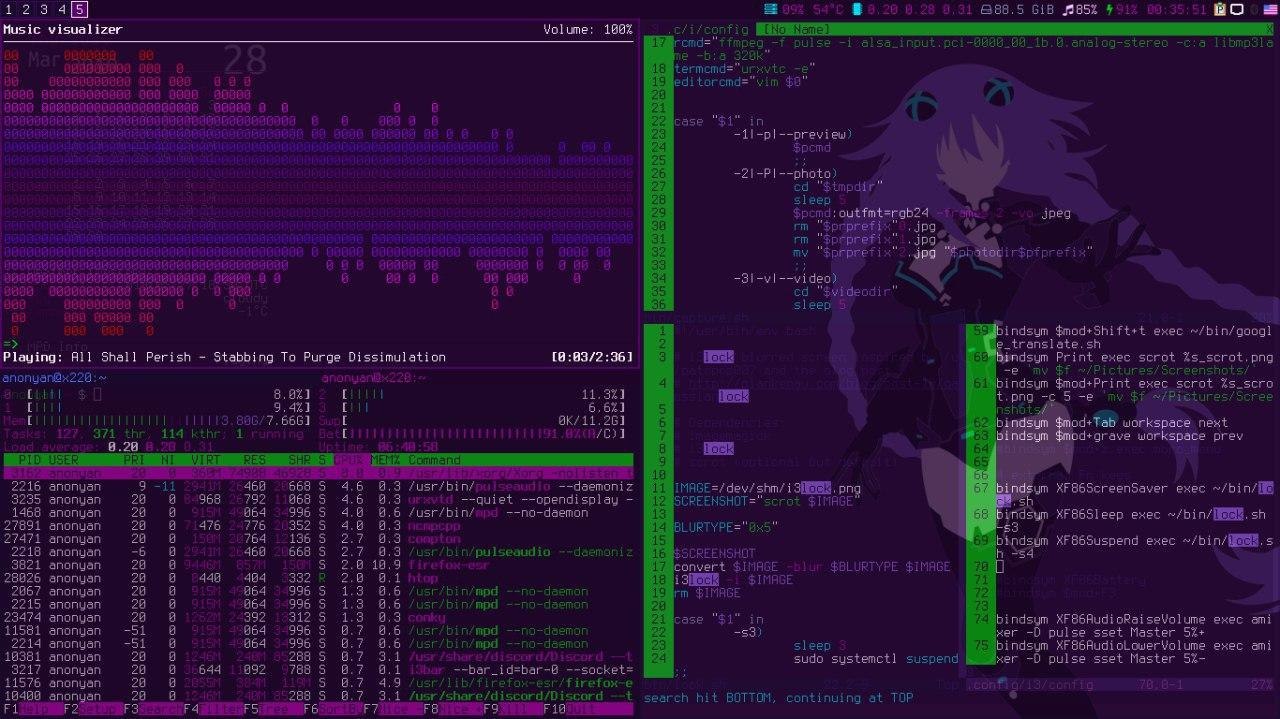Click the termcmd="urxvtc -e" line in vim
The width and height of the screenshot is (1280, 719).
point(745,69)
